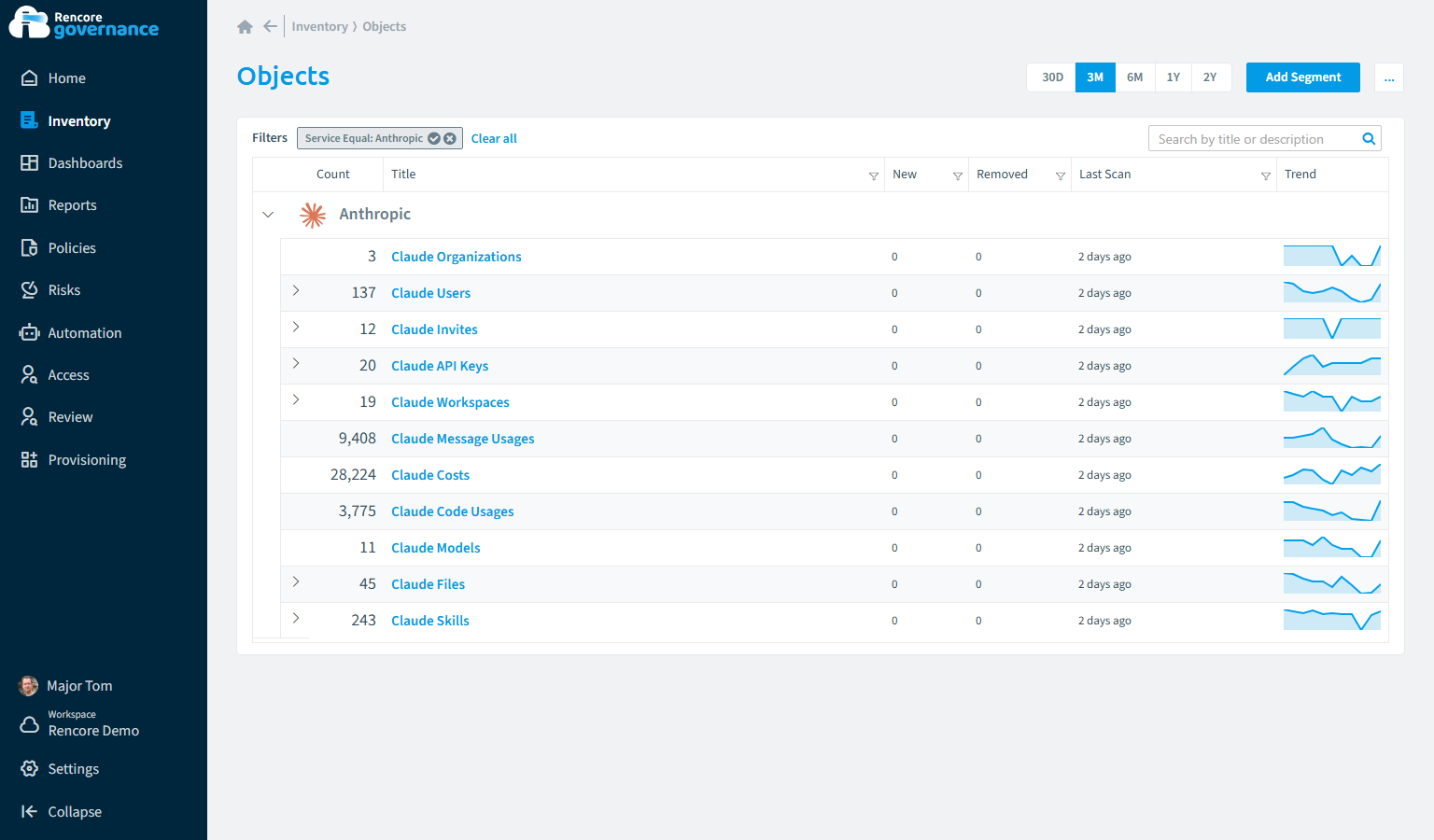Click the count value 9,408
Image resolution: width=1434 pixels, height=840 pixels.
[x=358, y=439]
